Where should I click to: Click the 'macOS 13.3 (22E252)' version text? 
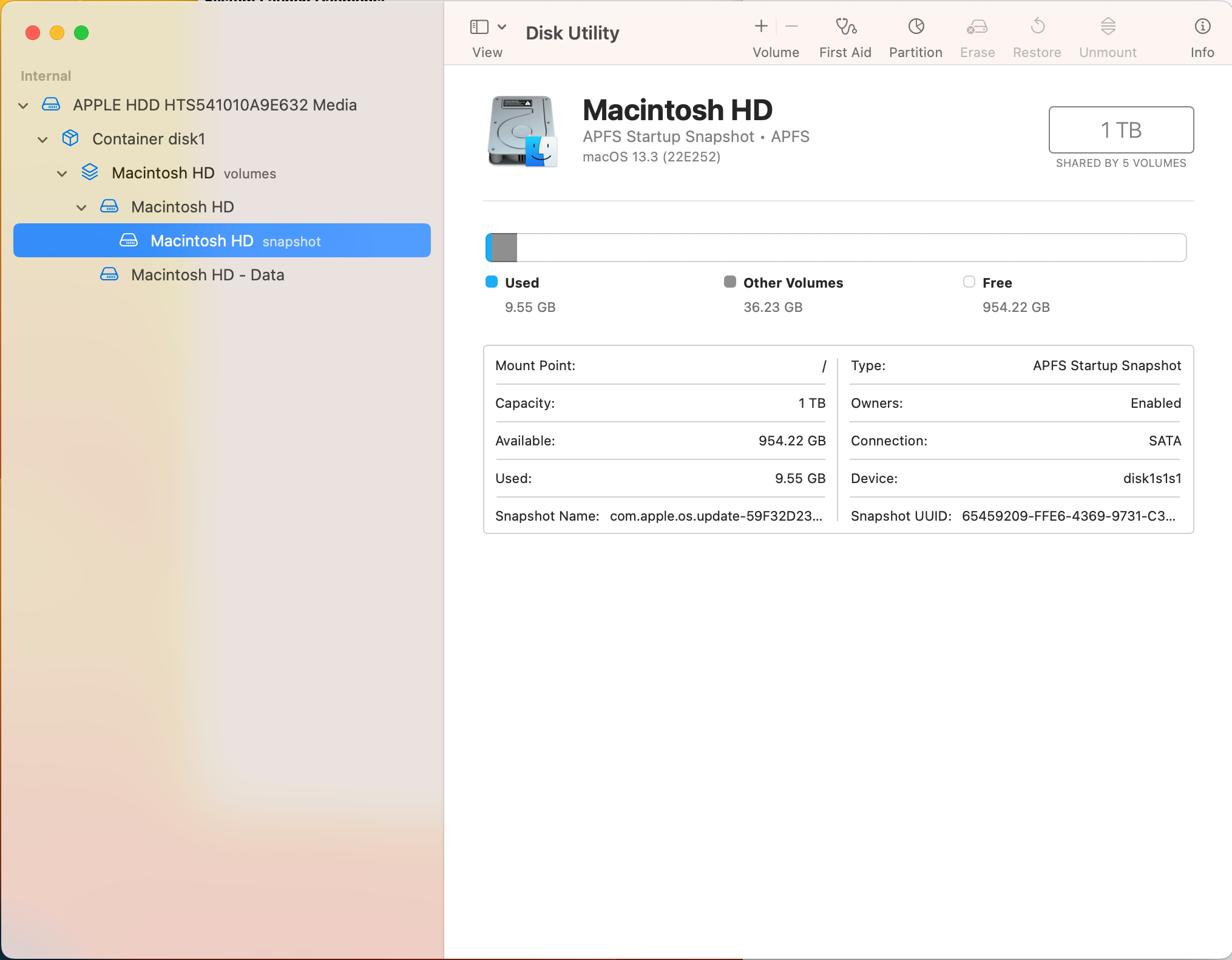coord(652,157)
